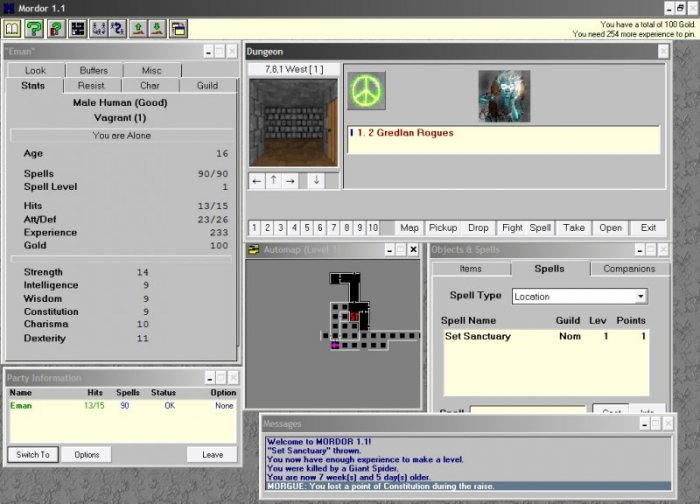The width and height of the screenshot is (700, 504).
Task: Click the 3D dungeon corridor view
Action: [293, 123]
